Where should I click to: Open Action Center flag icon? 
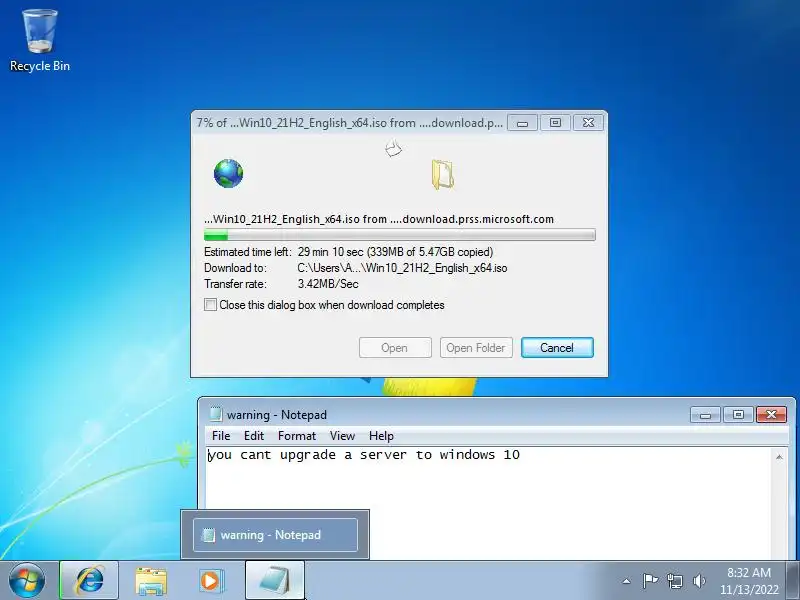coord(650,581)
